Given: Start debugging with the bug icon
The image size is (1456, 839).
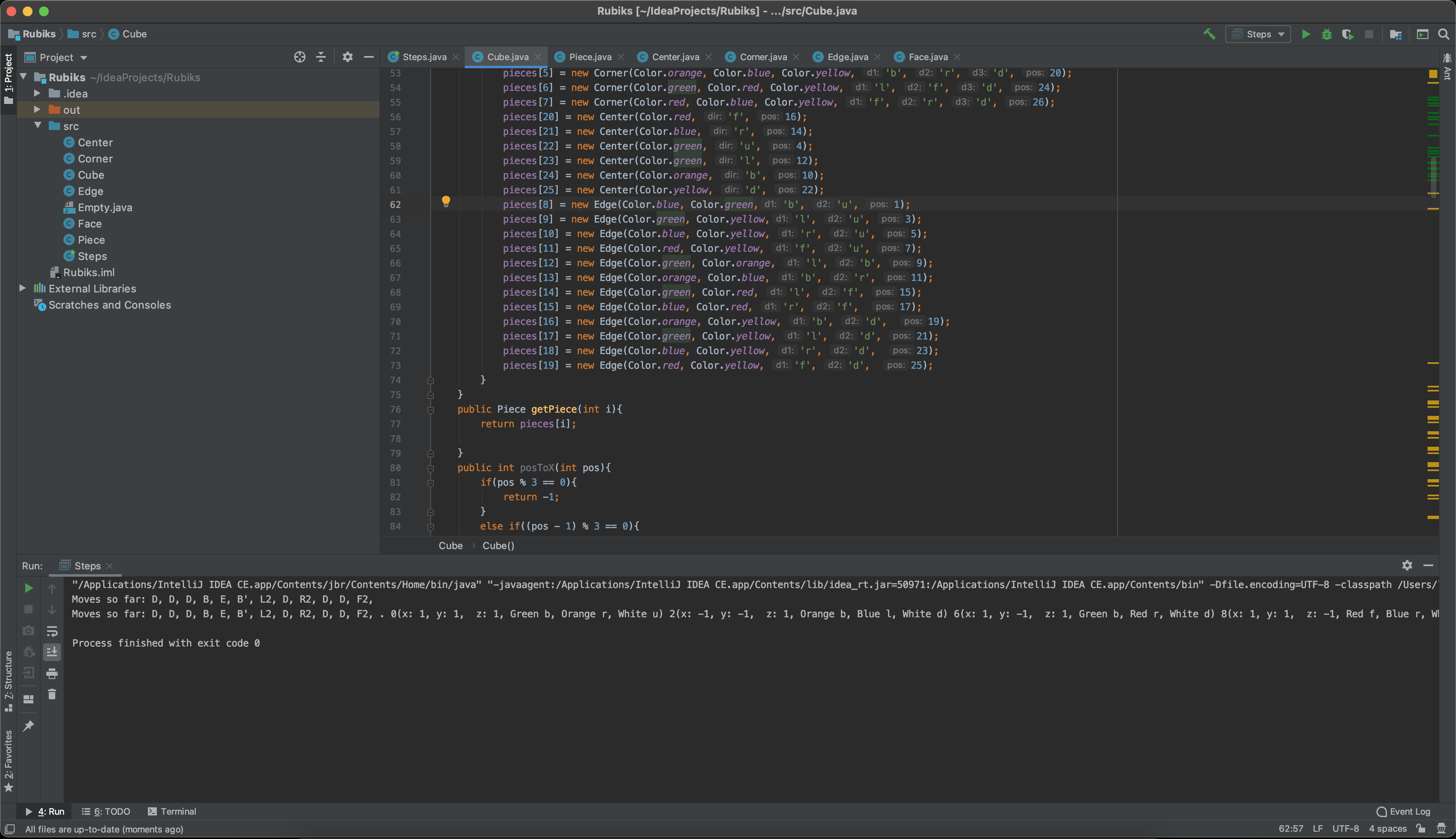Looking at the screenshot, I should coord(1326,34).
